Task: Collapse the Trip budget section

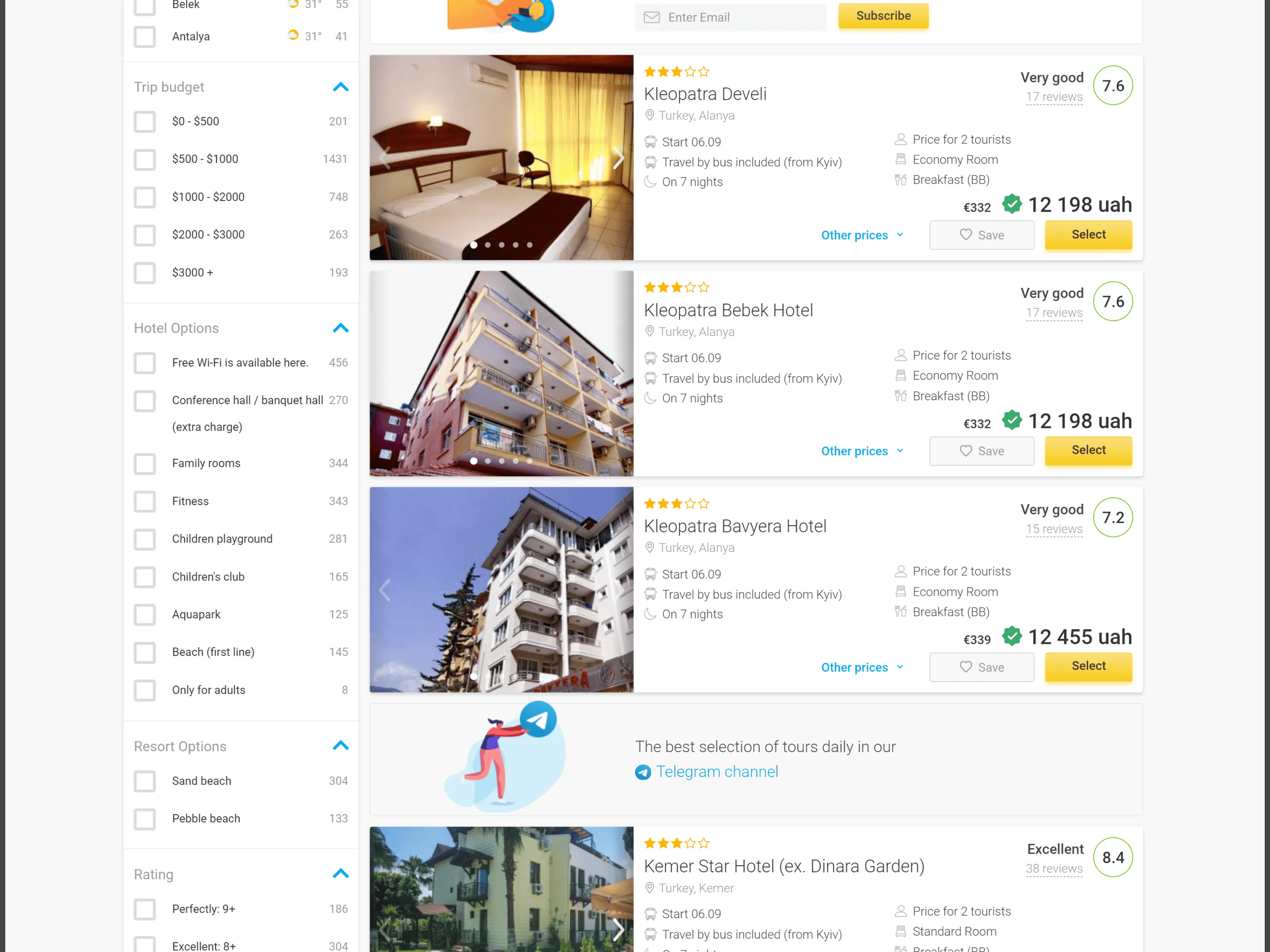Action: coord(340,87)
